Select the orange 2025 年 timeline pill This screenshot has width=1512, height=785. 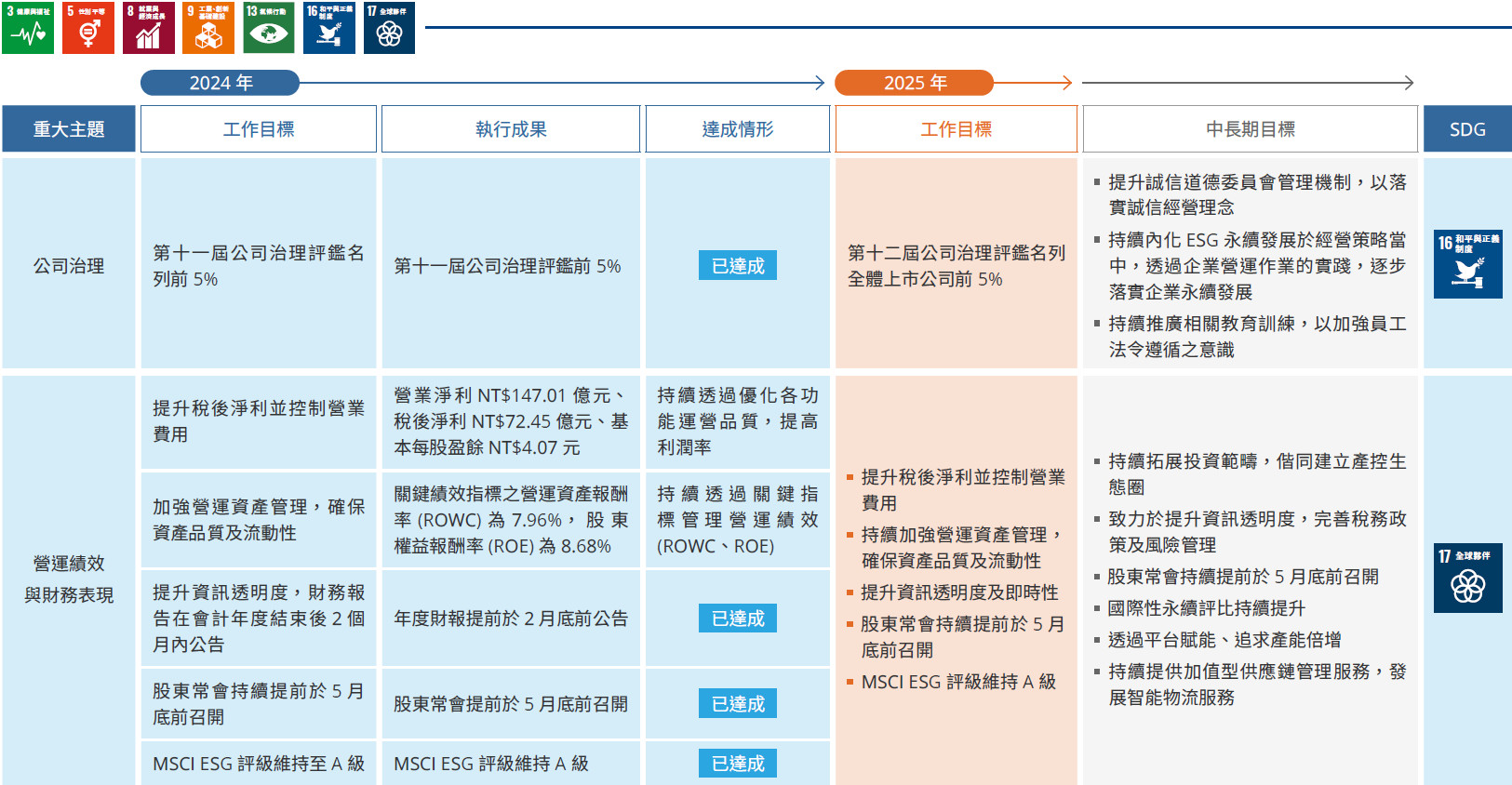914,83
